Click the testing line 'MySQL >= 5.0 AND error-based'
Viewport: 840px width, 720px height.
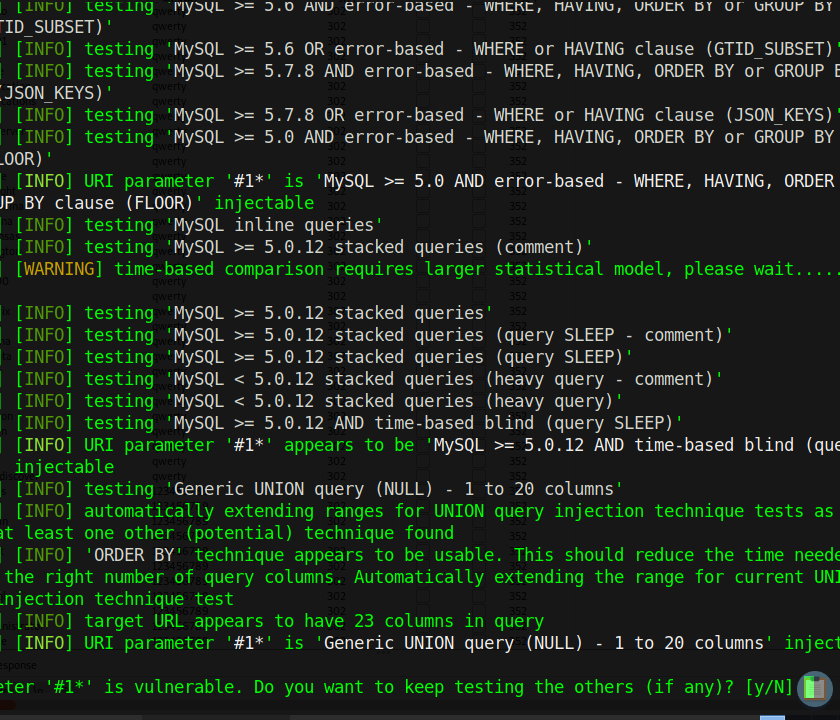click(420, 137)
